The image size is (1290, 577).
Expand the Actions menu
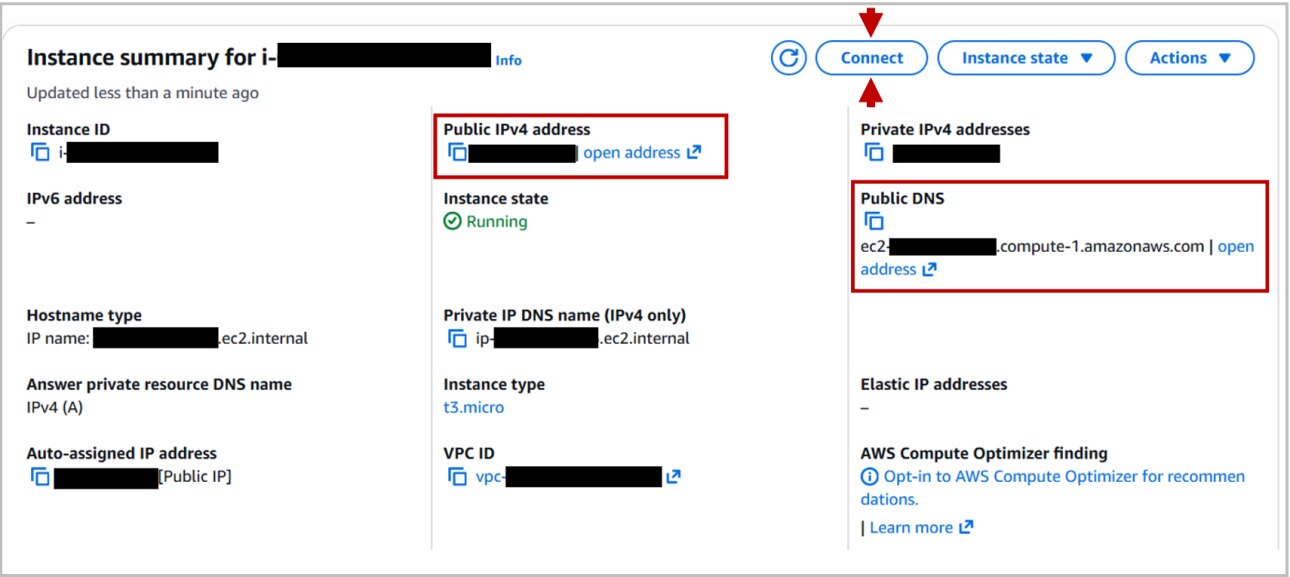coord(1189,57)
